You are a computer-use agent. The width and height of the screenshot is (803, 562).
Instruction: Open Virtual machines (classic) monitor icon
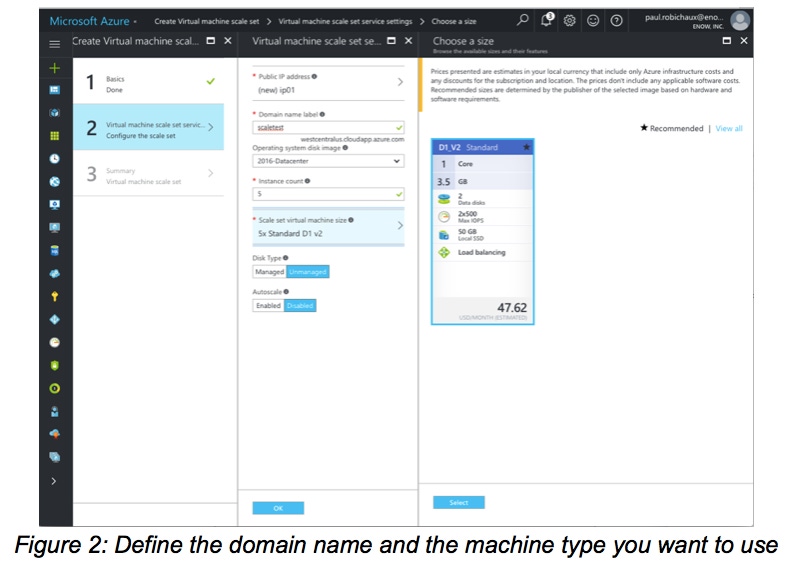point(54,205)
